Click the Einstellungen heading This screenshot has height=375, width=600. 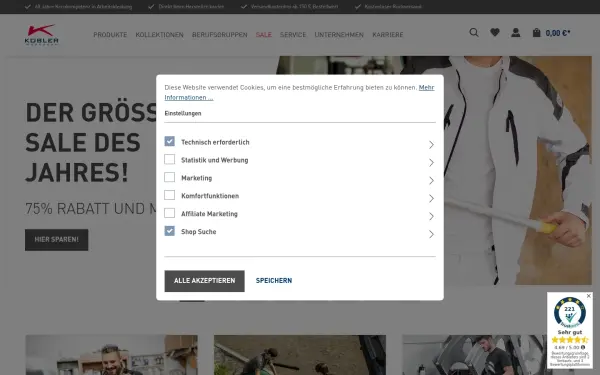(183, 113)
